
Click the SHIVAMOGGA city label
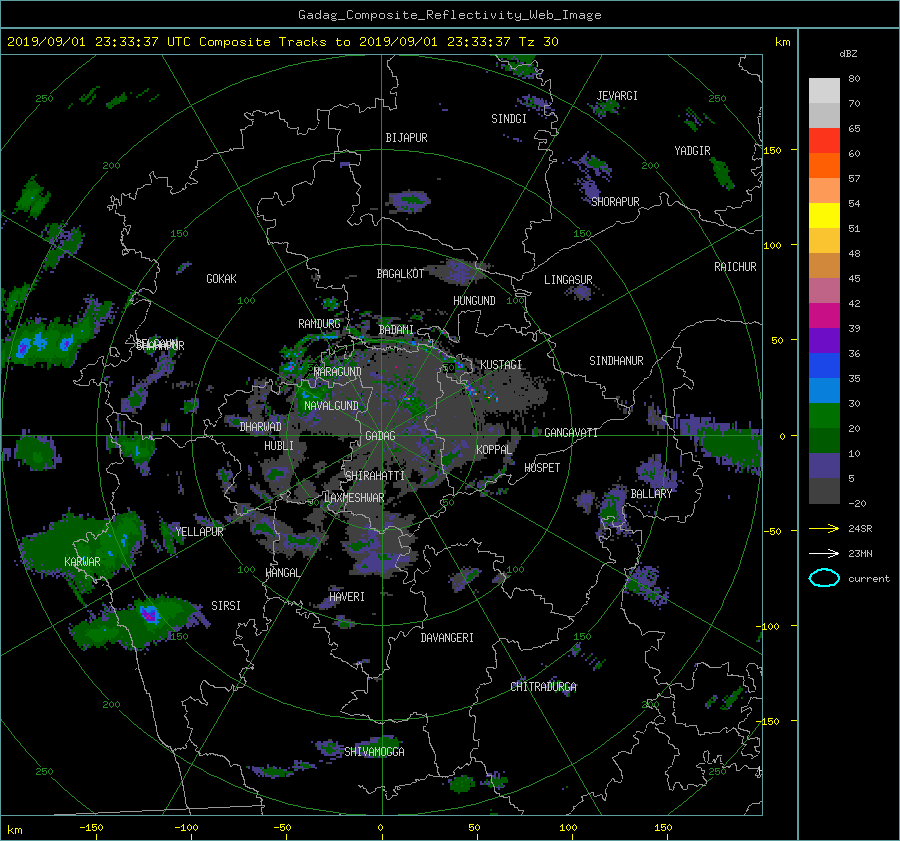[374, 752]
